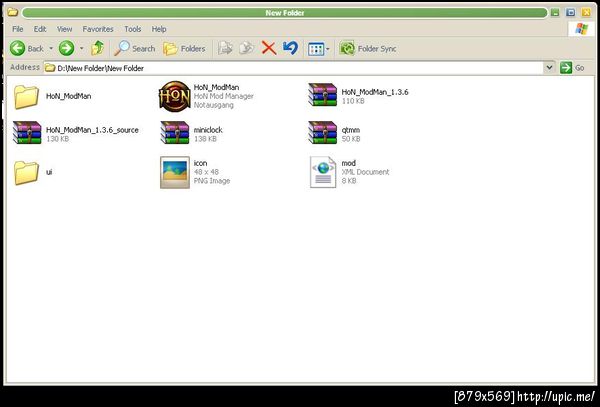
Task: Open the View menu
Action: pyautogui.click(x=64, y=29)
